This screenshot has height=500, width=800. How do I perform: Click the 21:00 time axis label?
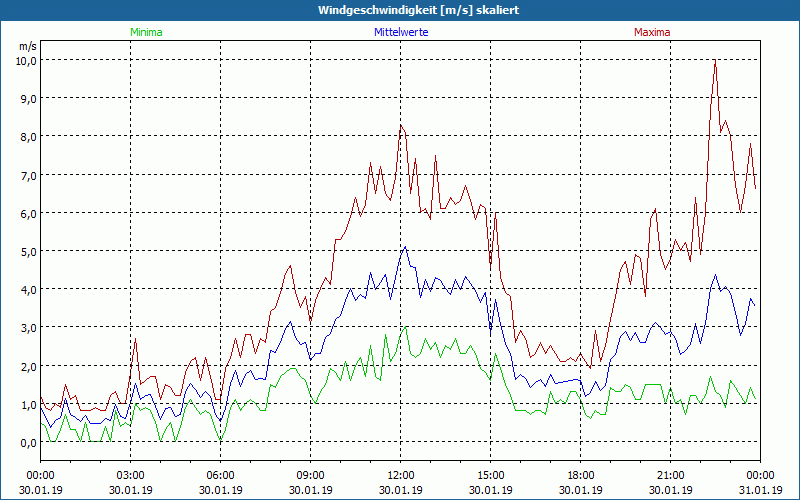tap(670, 476)
